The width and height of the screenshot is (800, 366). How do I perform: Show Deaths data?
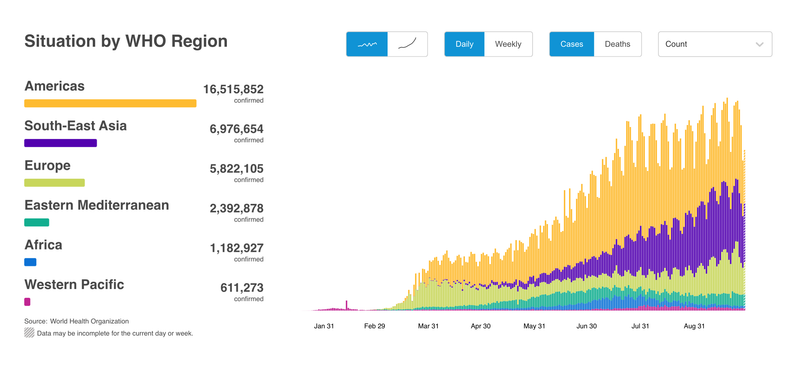click(617, 44)
